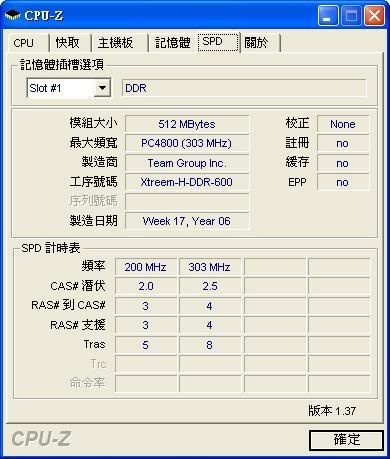Screen dimensions: 390x459
Task: Expand the Slot #1 dropdown arrow
Action: (102, 88)
